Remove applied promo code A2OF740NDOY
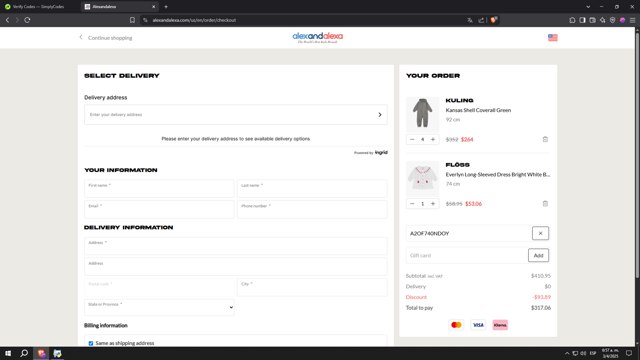The width and height of the screenshot is (640, 360). [x=540, y=233]
